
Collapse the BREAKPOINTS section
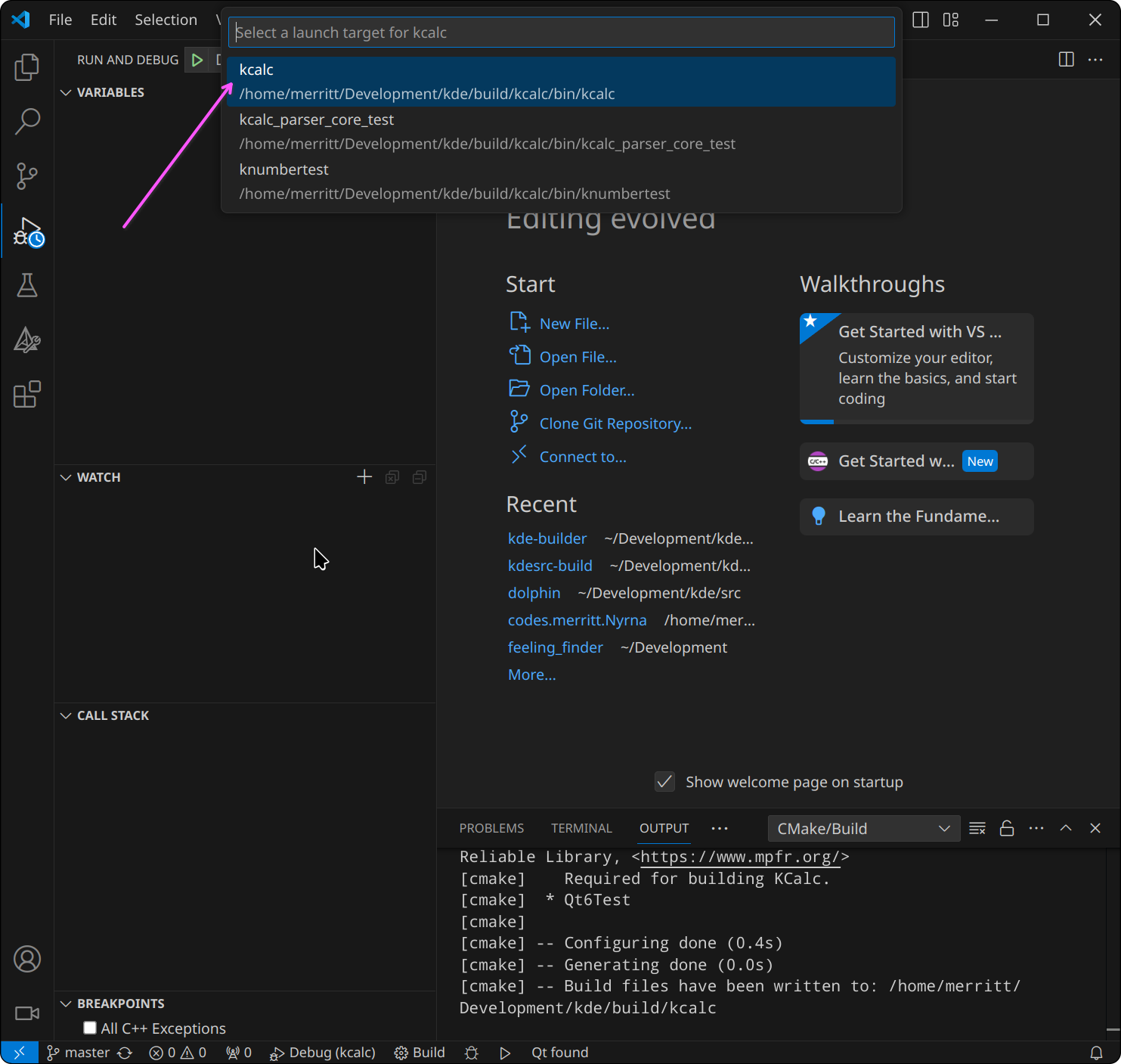tap(66, 1004)
